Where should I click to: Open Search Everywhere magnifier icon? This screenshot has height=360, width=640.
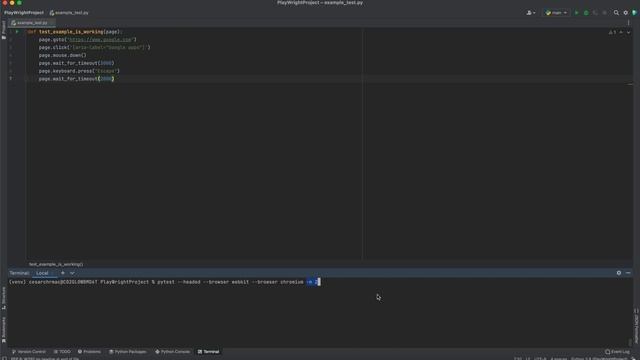click(616, 13)
